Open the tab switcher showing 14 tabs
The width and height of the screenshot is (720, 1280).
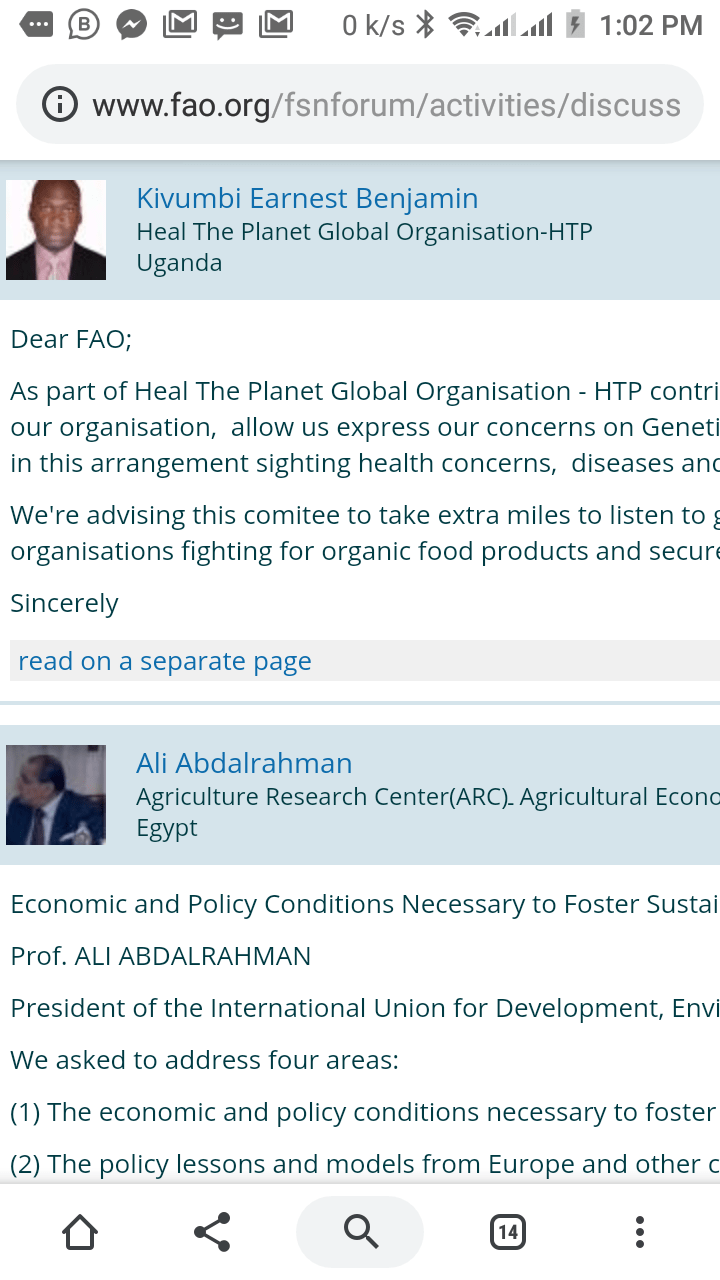(508, 1232)
